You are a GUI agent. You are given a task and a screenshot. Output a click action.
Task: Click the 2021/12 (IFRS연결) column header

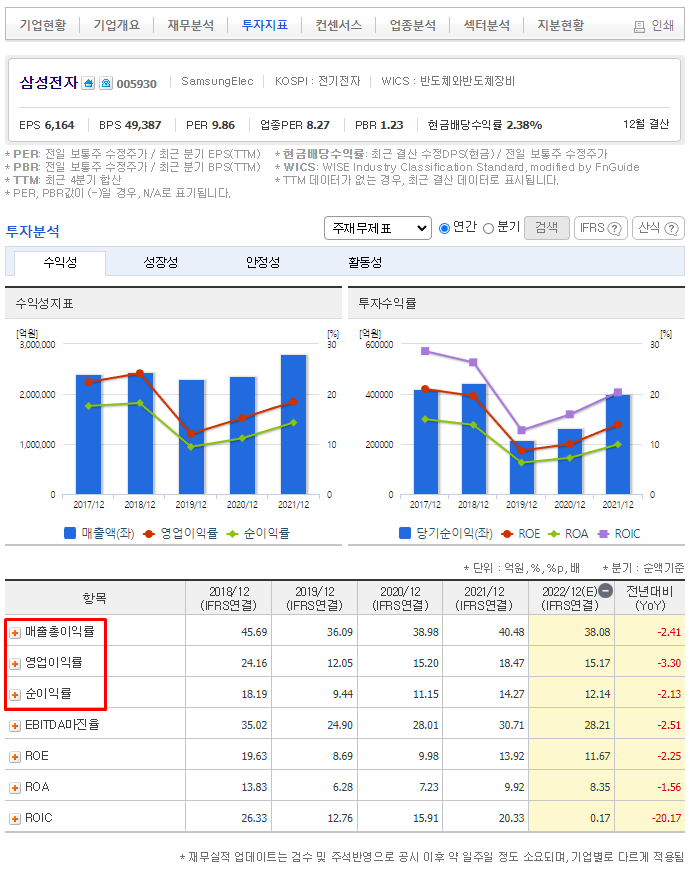point(484,598)
